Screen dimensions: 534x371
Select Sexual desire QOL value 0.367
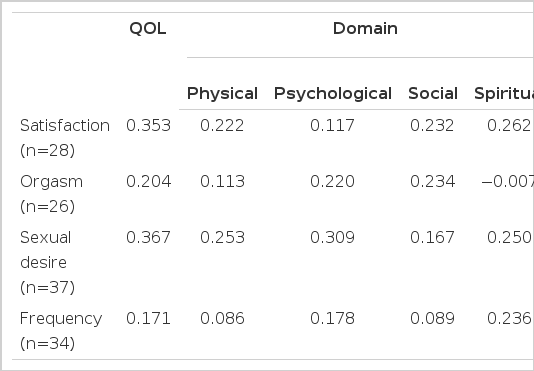coord(148,237)
